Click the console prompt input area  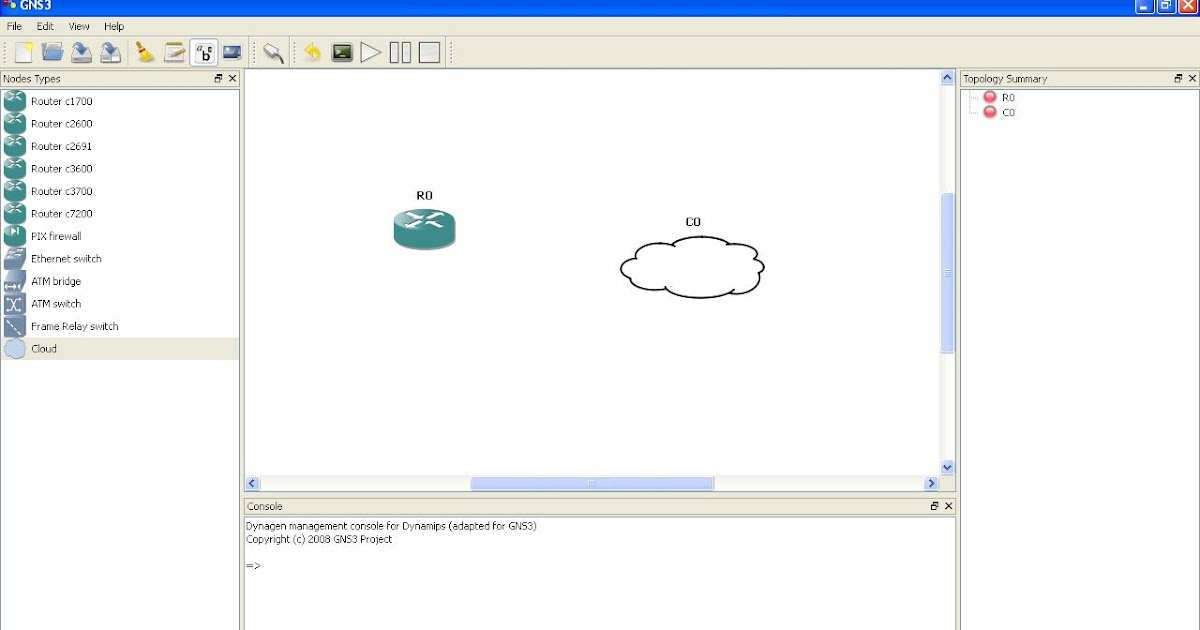pyautogui.click(x=600, y=566)
